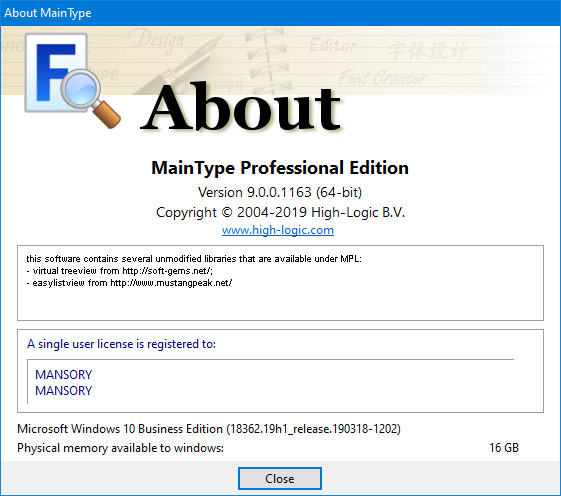Click the virtual treeview soft-gems.net line
Viewport: 561px width, 496px height.
tap(119, 271)
